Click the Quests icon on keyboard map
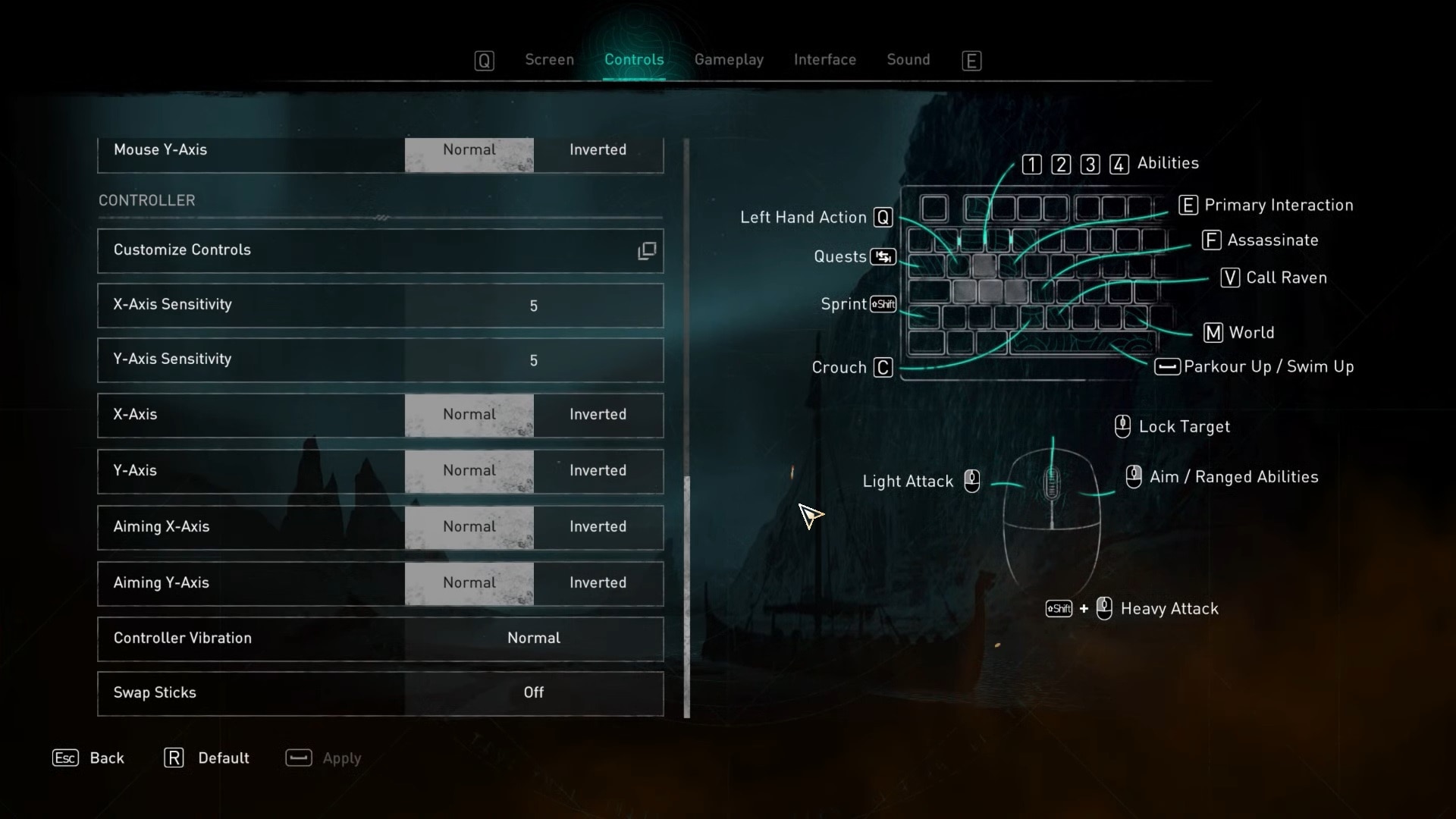The image size is (1456, 819). click(x=883, y=256)
